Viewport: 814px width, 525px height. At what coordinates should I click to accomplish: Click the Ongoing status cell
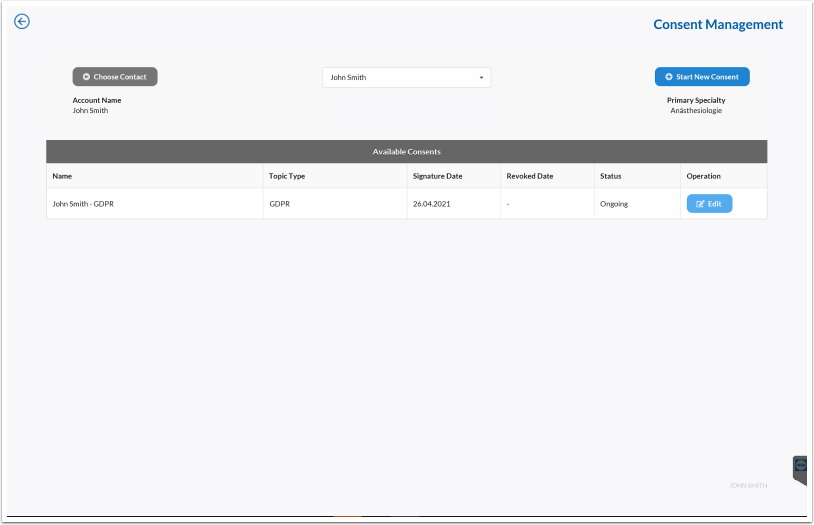(x=614, y=204)
